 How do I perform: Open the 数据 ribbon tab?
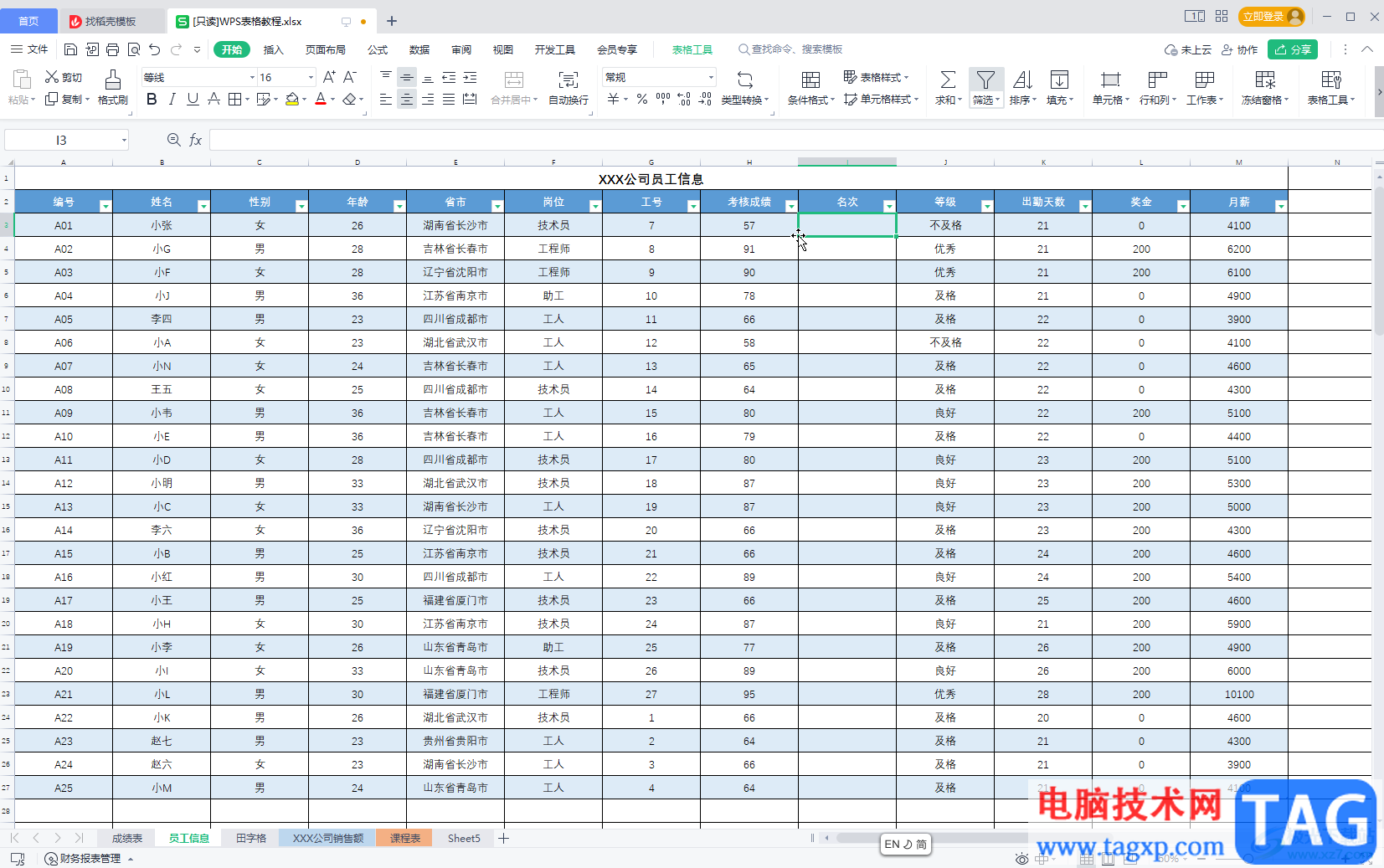(419, 49)
